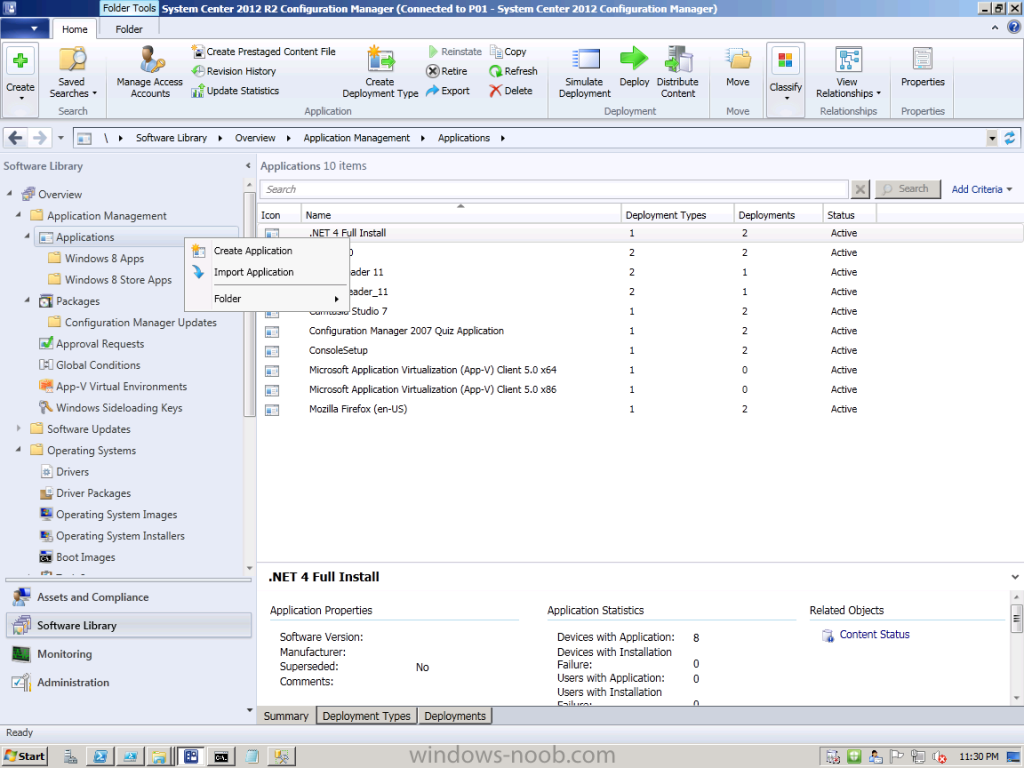Export the selected application
1024x768 pixels.
[447, 91]
